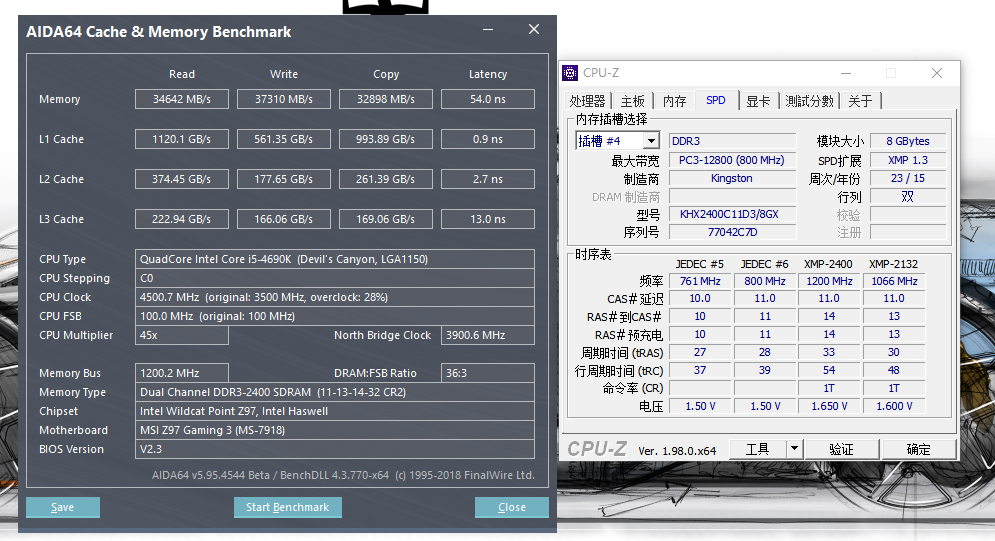Click the Save button in AIDA64

pos(63,507)
